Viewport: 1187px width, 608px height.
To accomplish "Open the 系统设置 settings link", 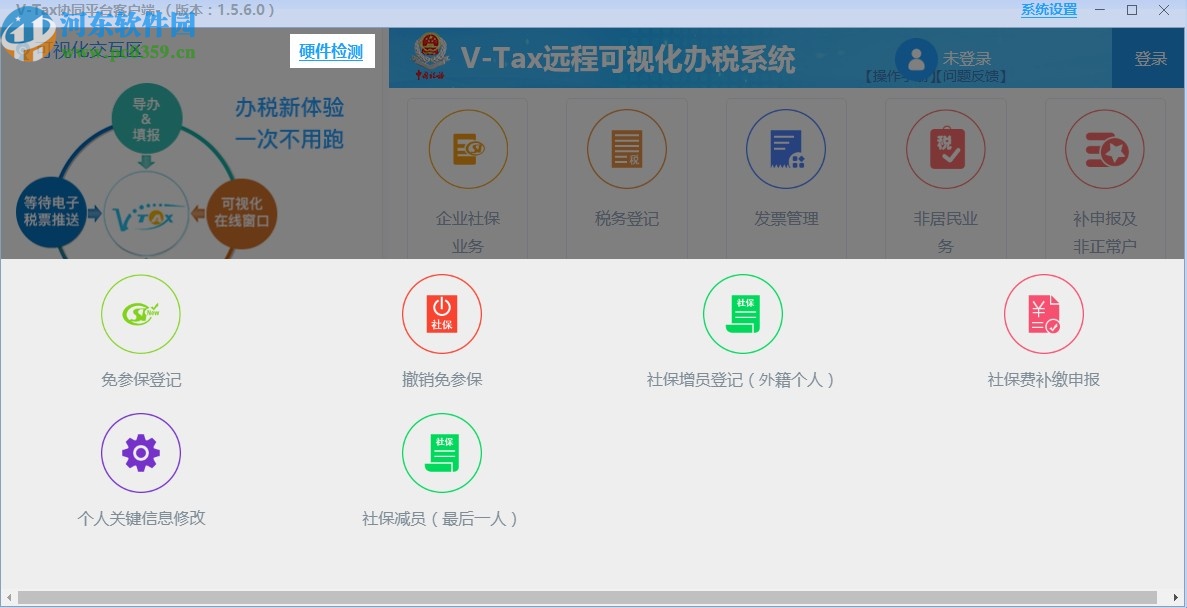I will tap(1047, 9).
